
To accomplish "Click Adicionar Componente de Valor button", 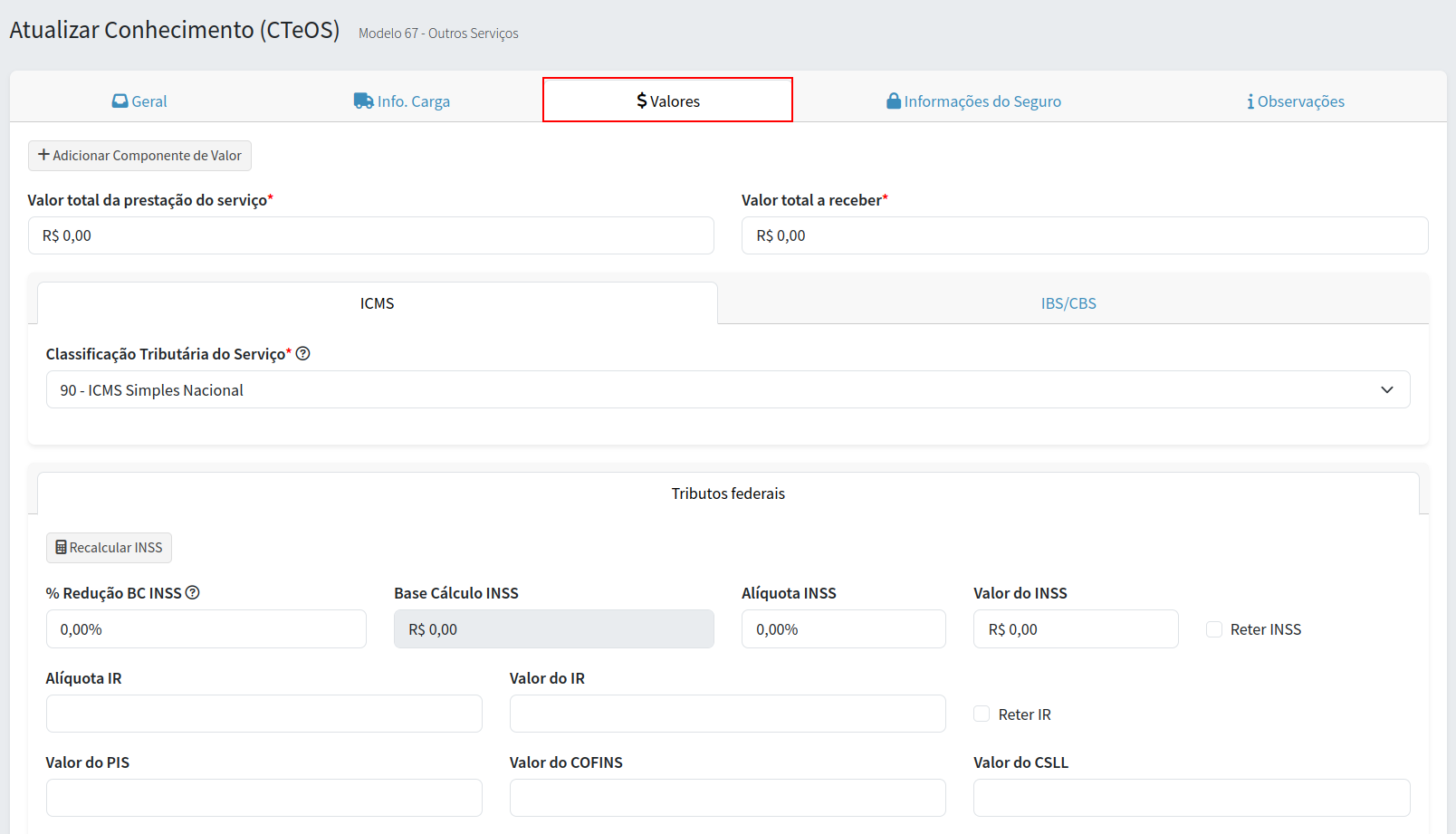I will 139,156.
